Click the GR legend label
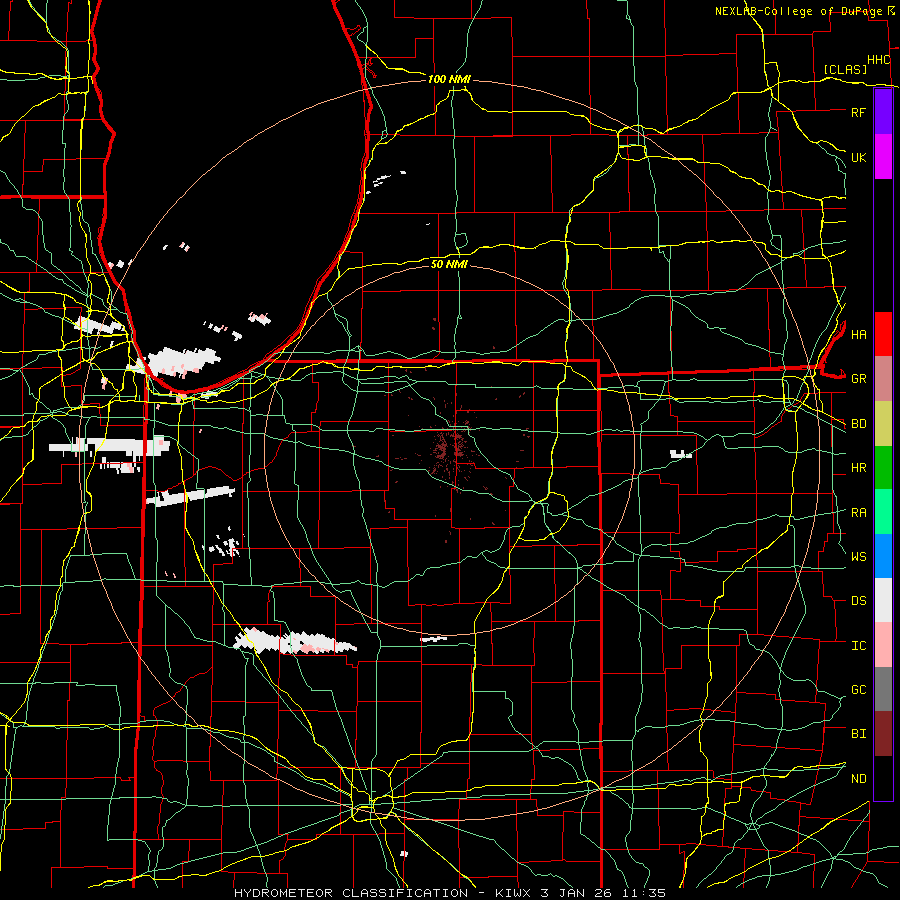Viewport: 900px width, 900px height. (x=858, y=379)
